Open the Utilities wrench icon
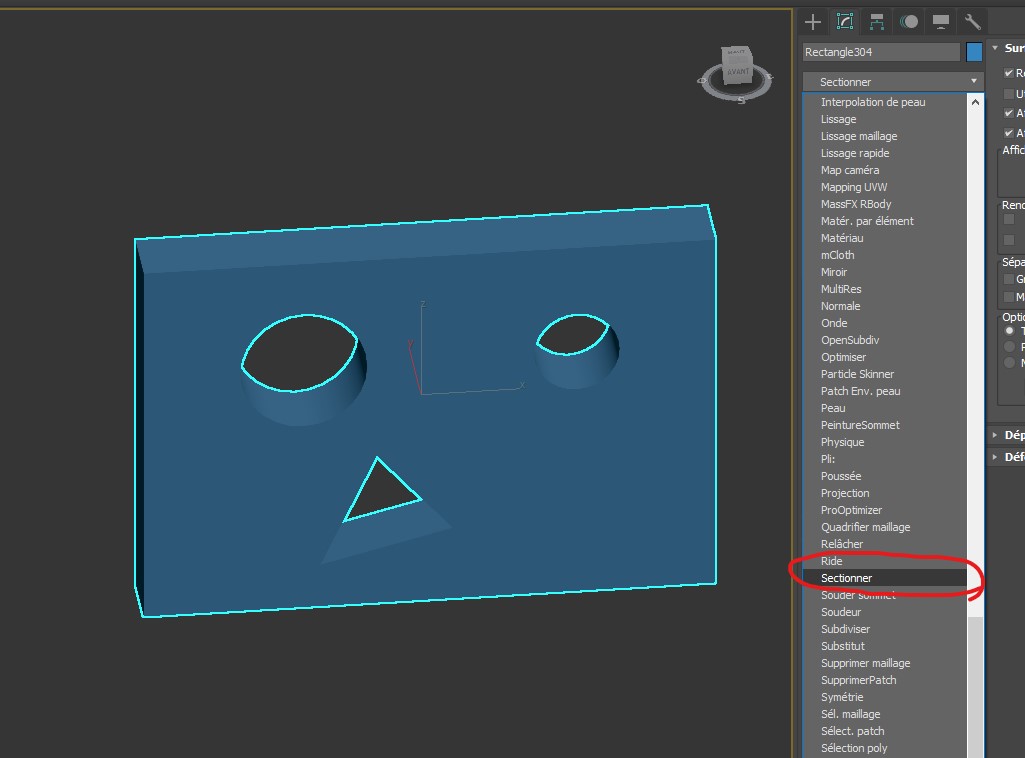The height and width of the screenshot is (758, 1025). (972, 22)
